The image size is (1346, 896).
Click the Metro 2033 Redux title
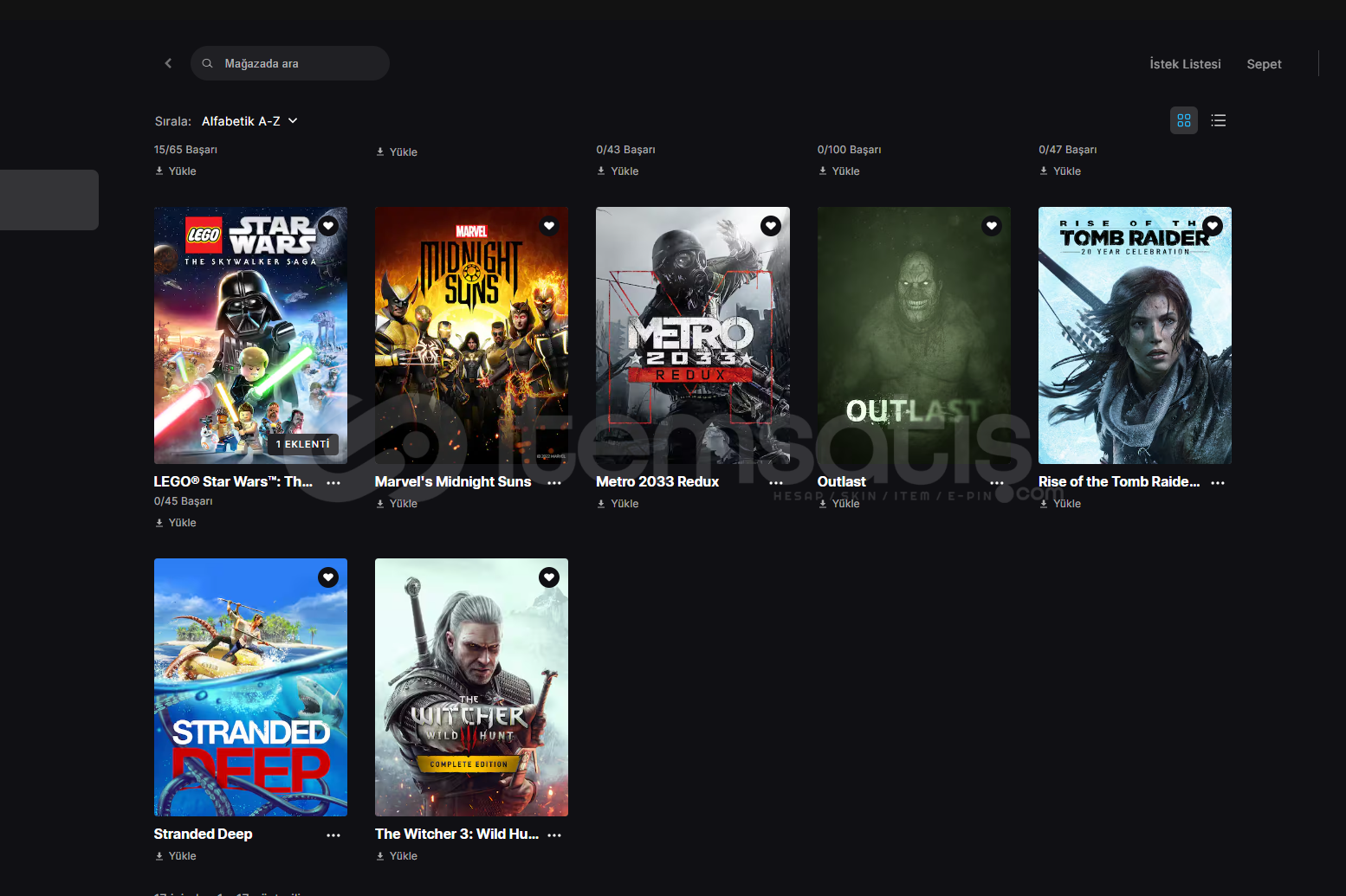pyautogui.click(x=657, y=481)
